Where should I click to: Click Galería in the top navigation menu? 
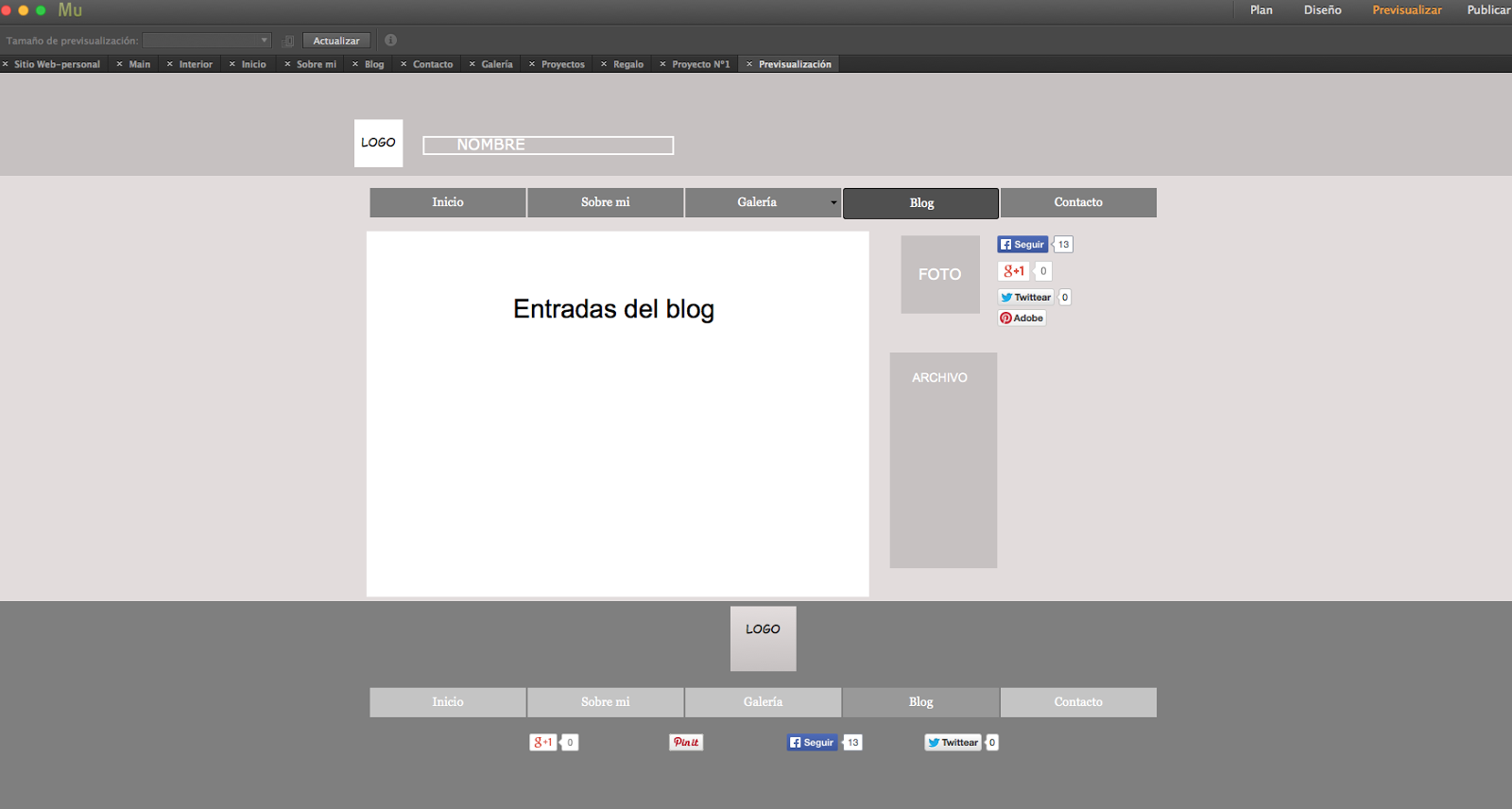[763, 202]
